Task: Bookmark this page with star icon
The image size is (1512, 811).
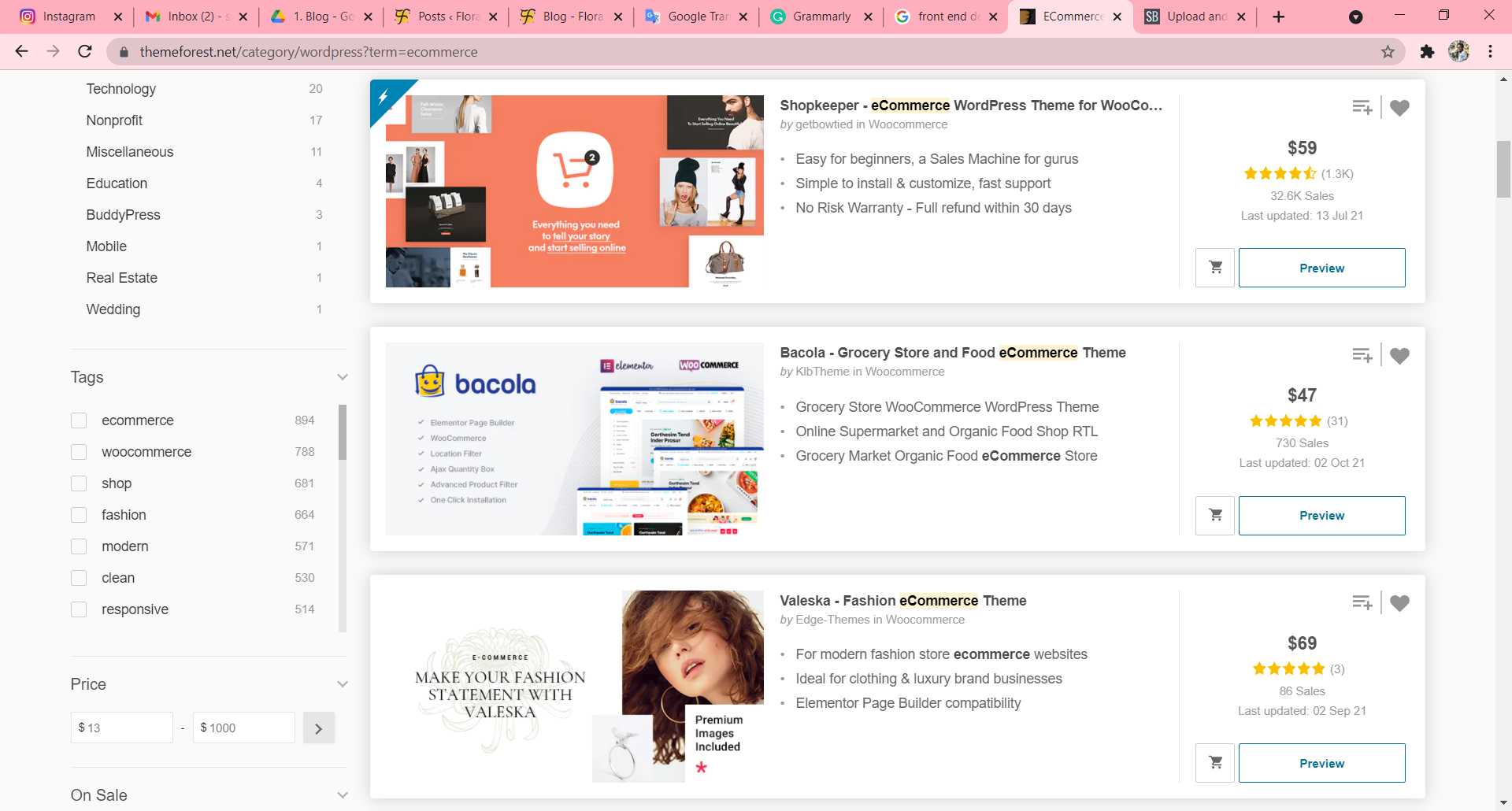Action: [x=1388, y=52]
